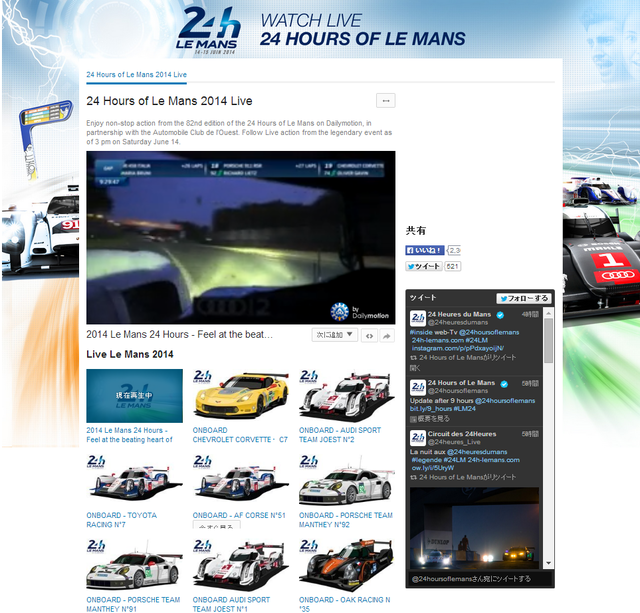The width and height of the screenshot is (640, 613).
Task: Click the Dailymotion logo in the video player
Action: tap(360, 312)
